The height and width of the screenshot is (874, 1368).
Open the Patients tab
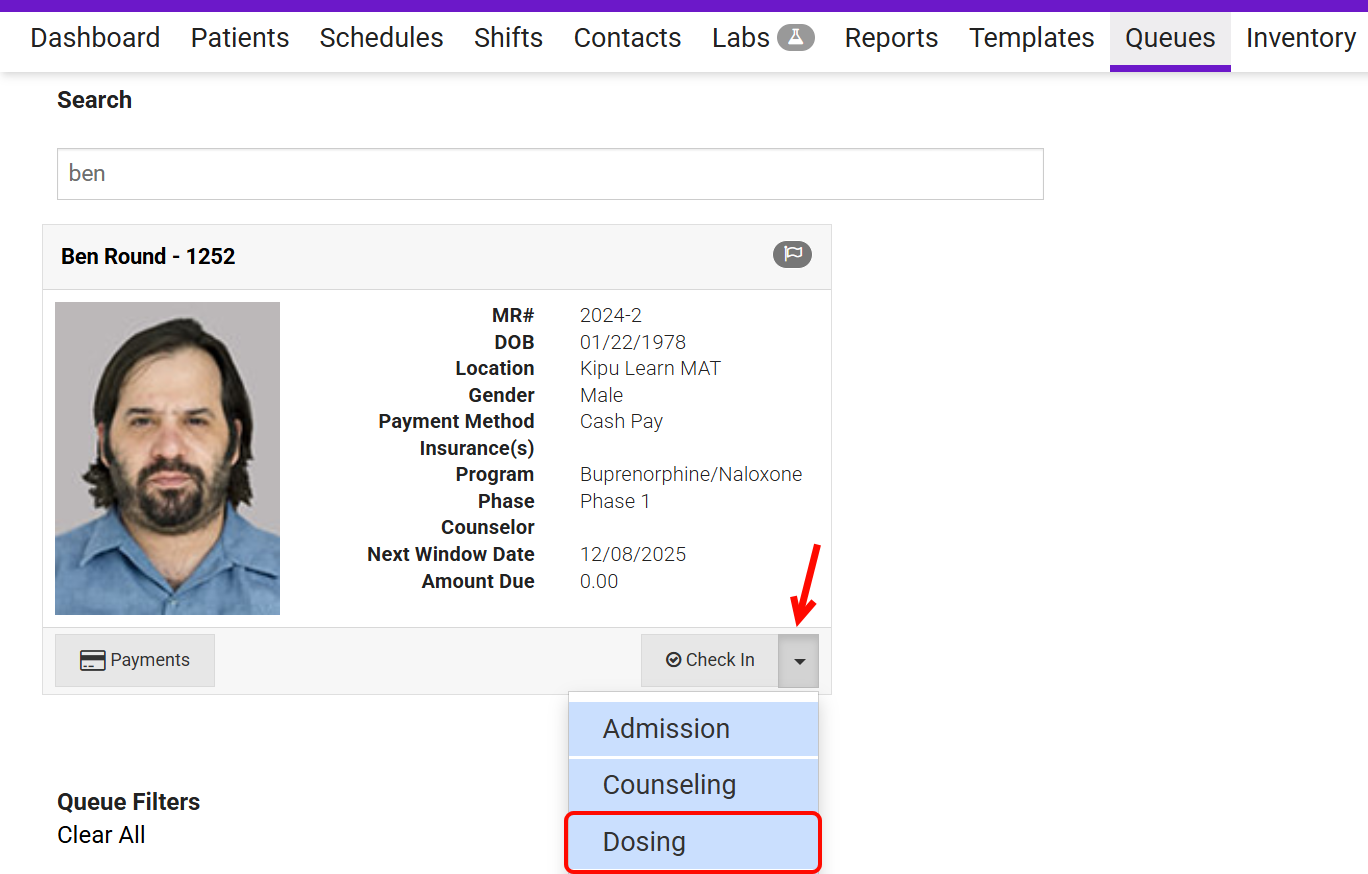240,38
